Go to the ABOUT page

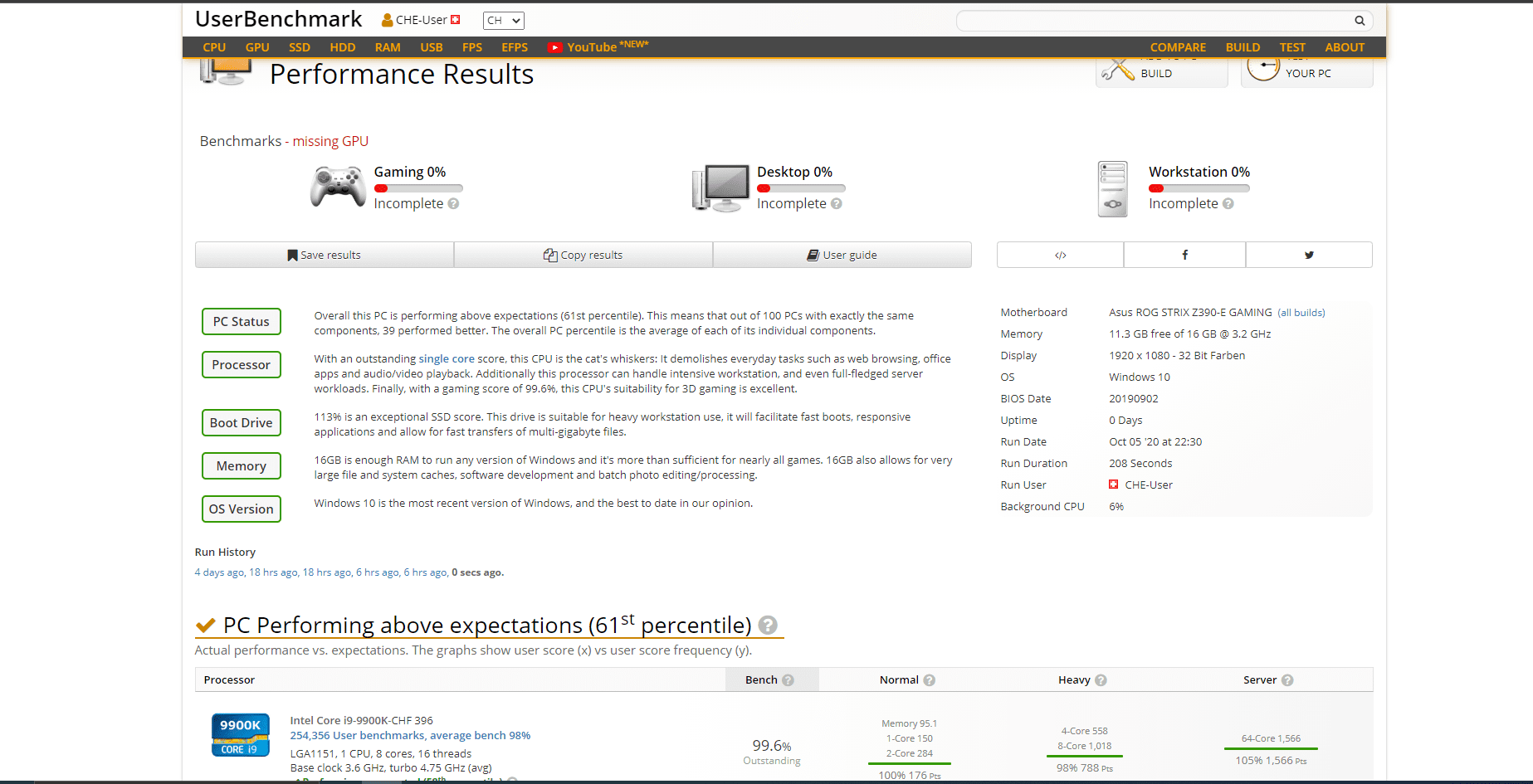pos(1345,48)
